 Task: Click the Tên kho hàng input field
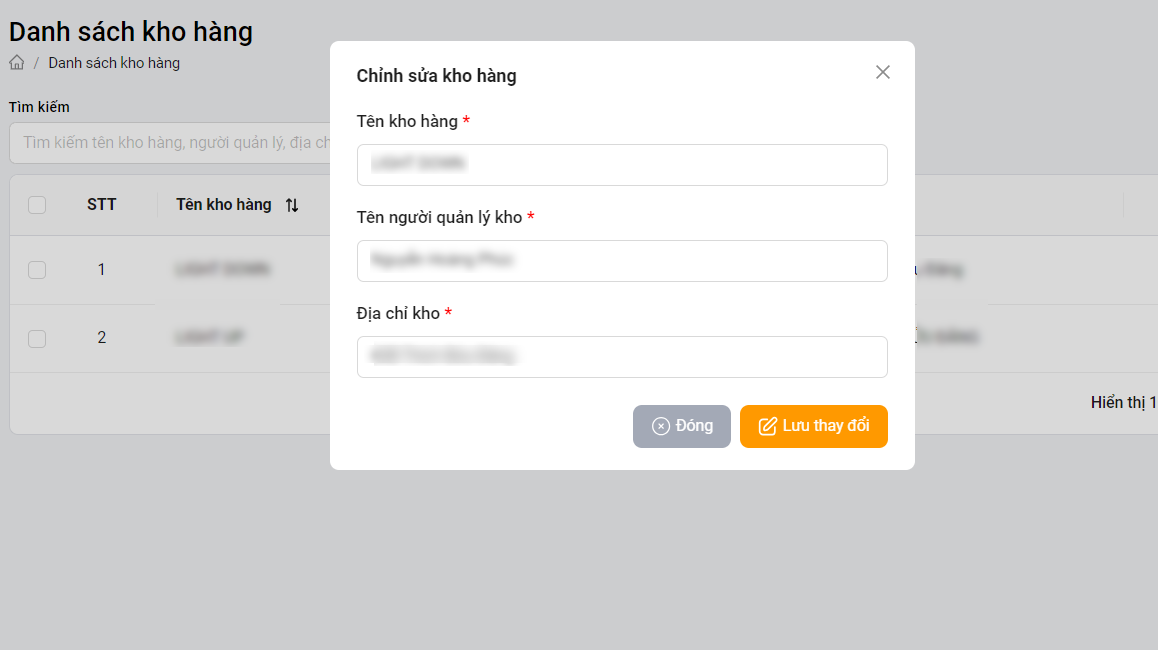(621, 165)
